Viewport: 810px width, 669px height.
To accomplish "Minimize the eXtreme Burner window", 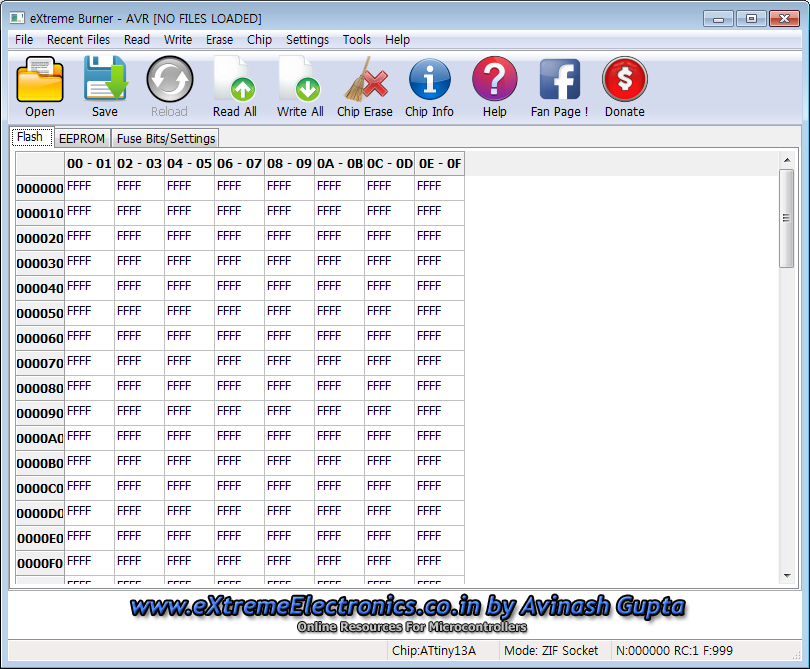I will click(718, 19).
